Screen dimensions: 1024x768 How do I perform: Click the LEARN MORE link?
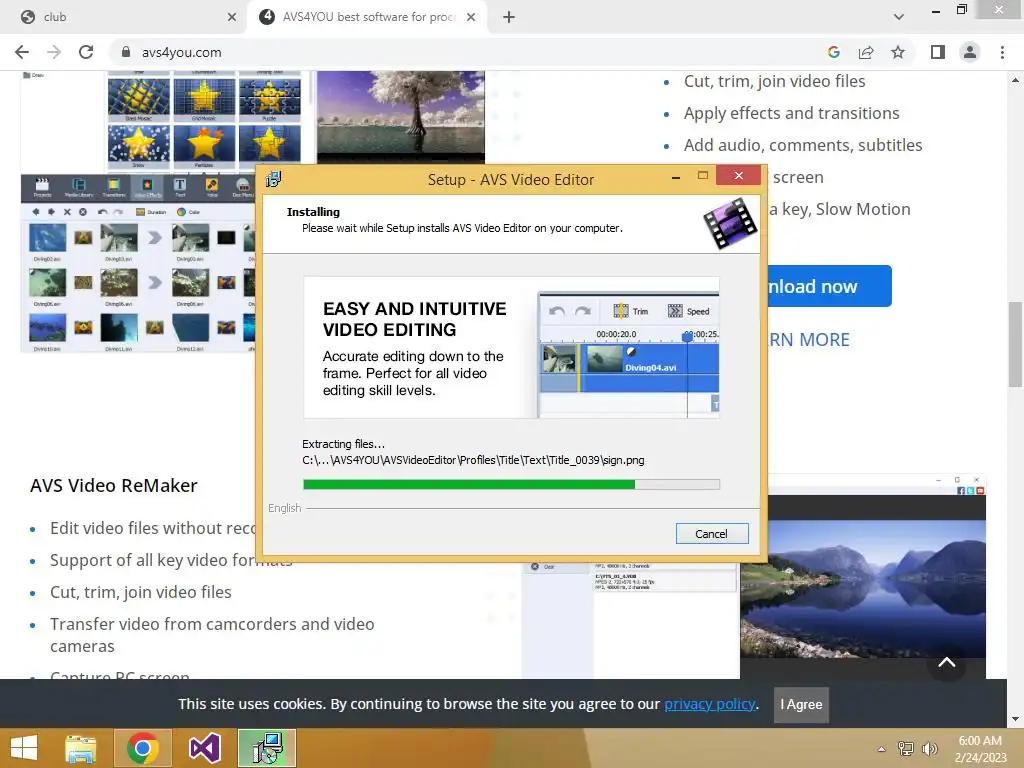click(x=810, y=340)
